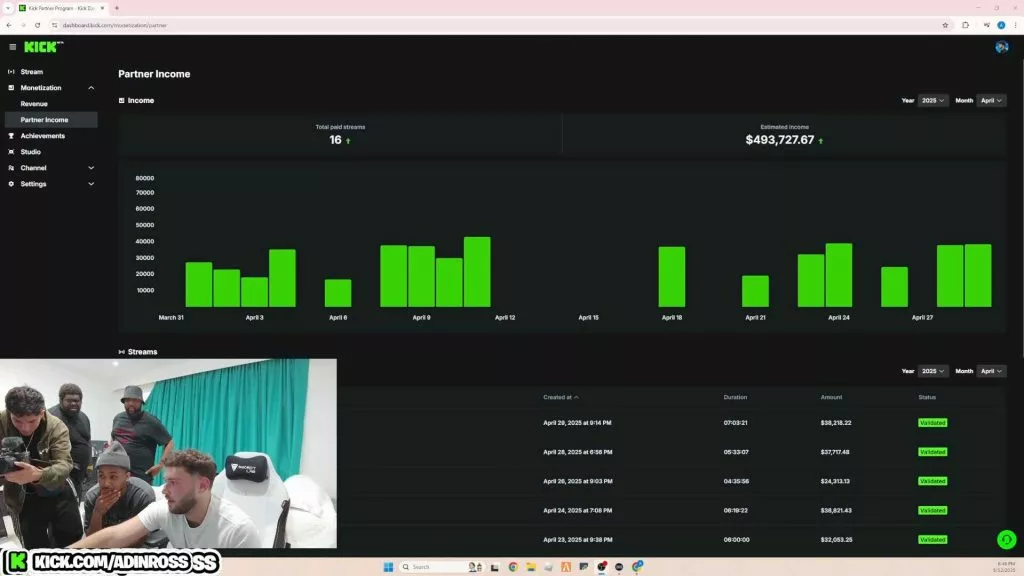The height and width of the screenshot is (576, 1024).
Task: Open the hamburger menu beside the Kick logo
Action: pyautogui.click(x=12, y=47)
